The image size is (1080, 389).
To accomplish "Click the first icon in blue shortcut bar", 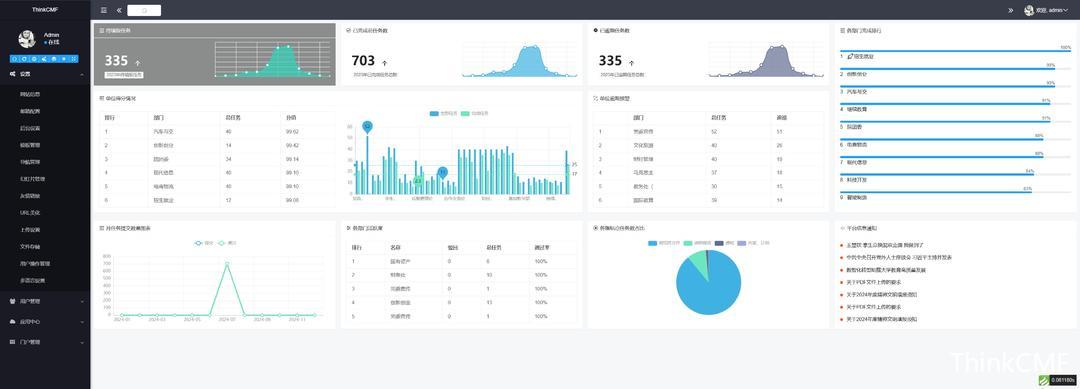I will coord(14,59).
